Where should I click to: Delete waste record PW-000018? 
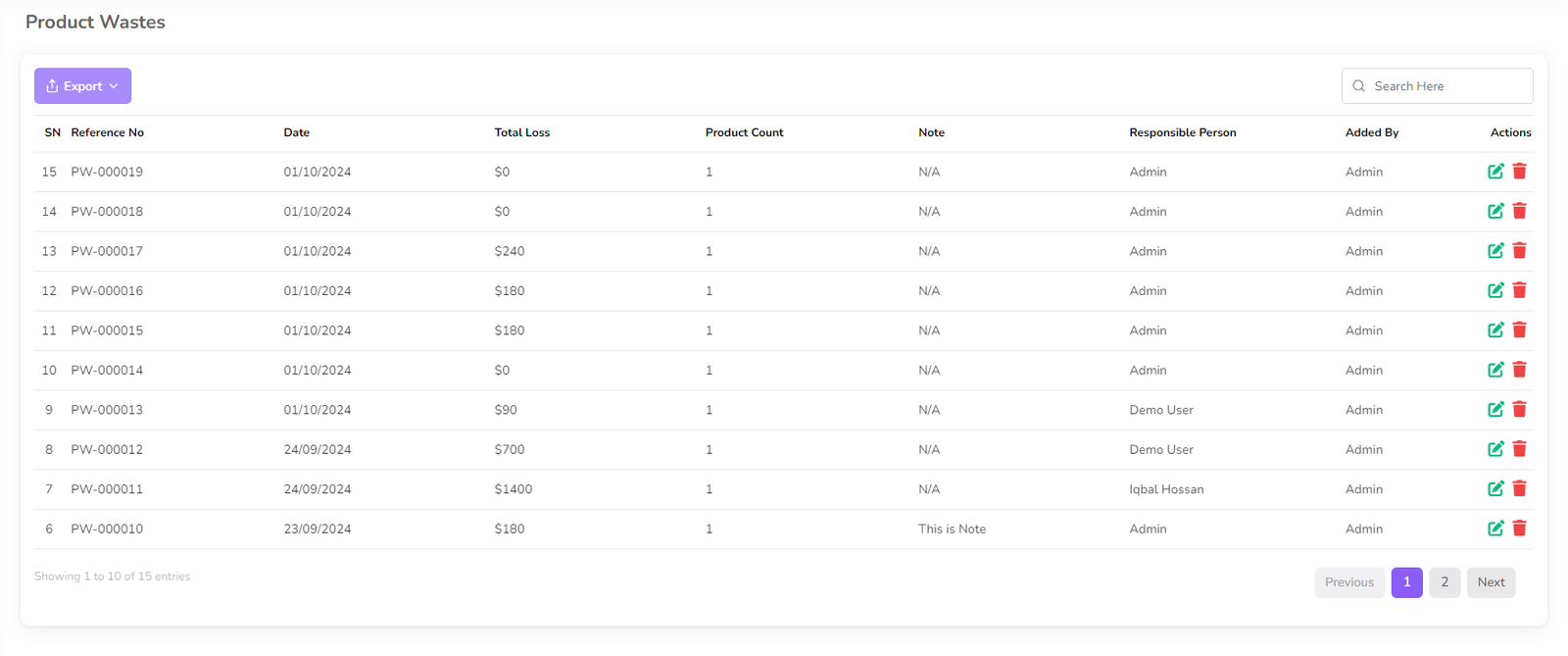(x=1520, y=211)
